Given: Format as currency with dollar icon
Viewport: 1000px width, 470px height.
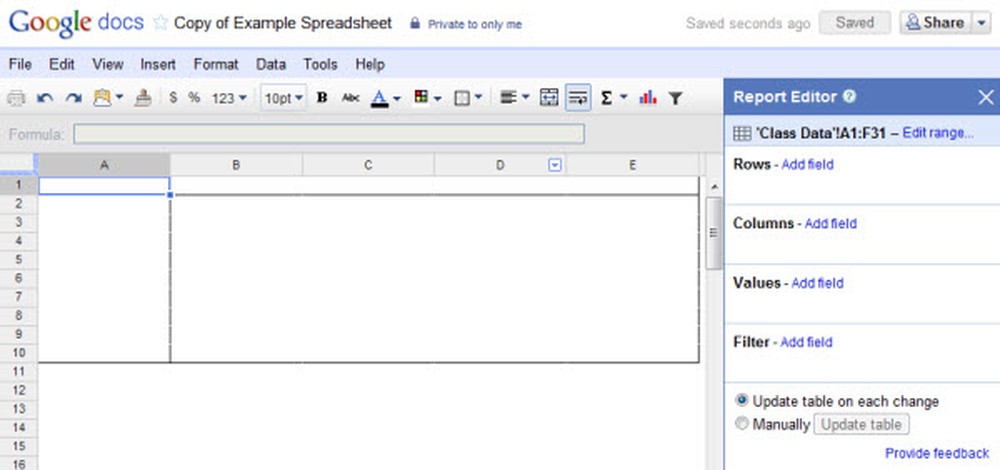Looking at the screenshot, I should click(x=173, y=98).
